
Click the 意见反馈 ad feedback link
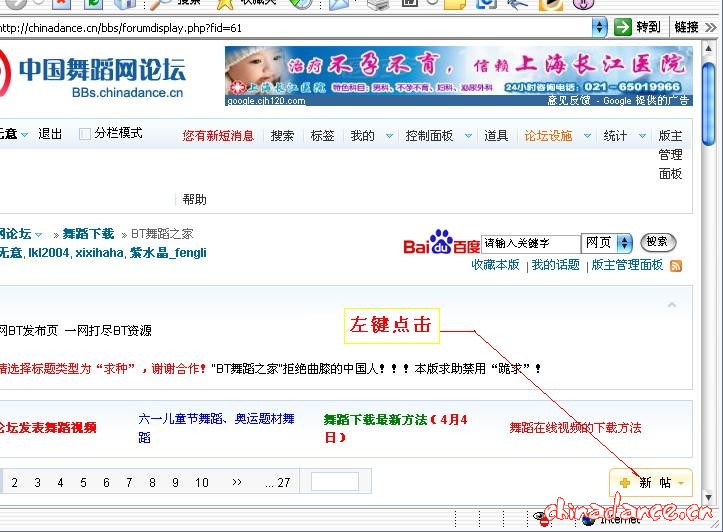568,100
